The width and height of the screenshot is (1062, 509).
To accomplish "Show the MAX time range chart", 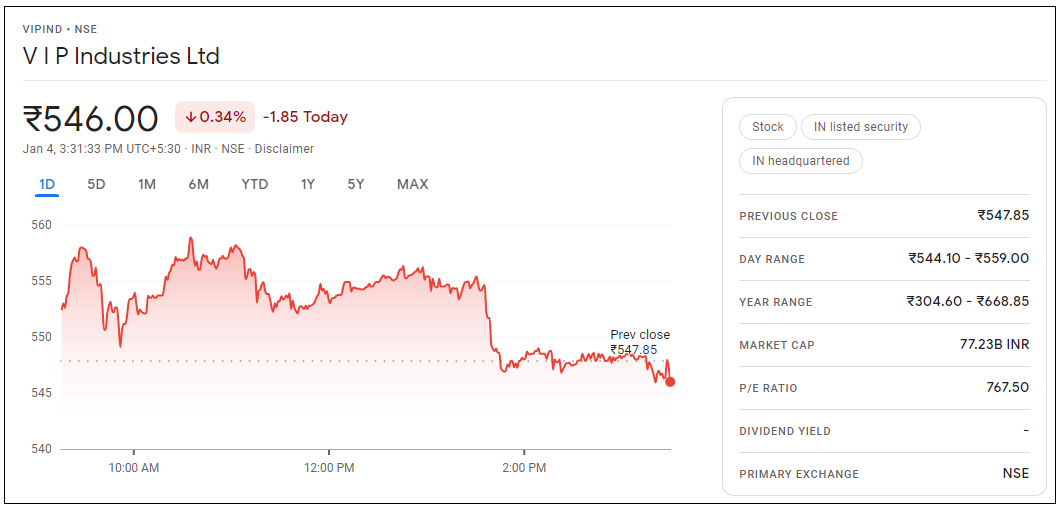I will click(412, 184).
